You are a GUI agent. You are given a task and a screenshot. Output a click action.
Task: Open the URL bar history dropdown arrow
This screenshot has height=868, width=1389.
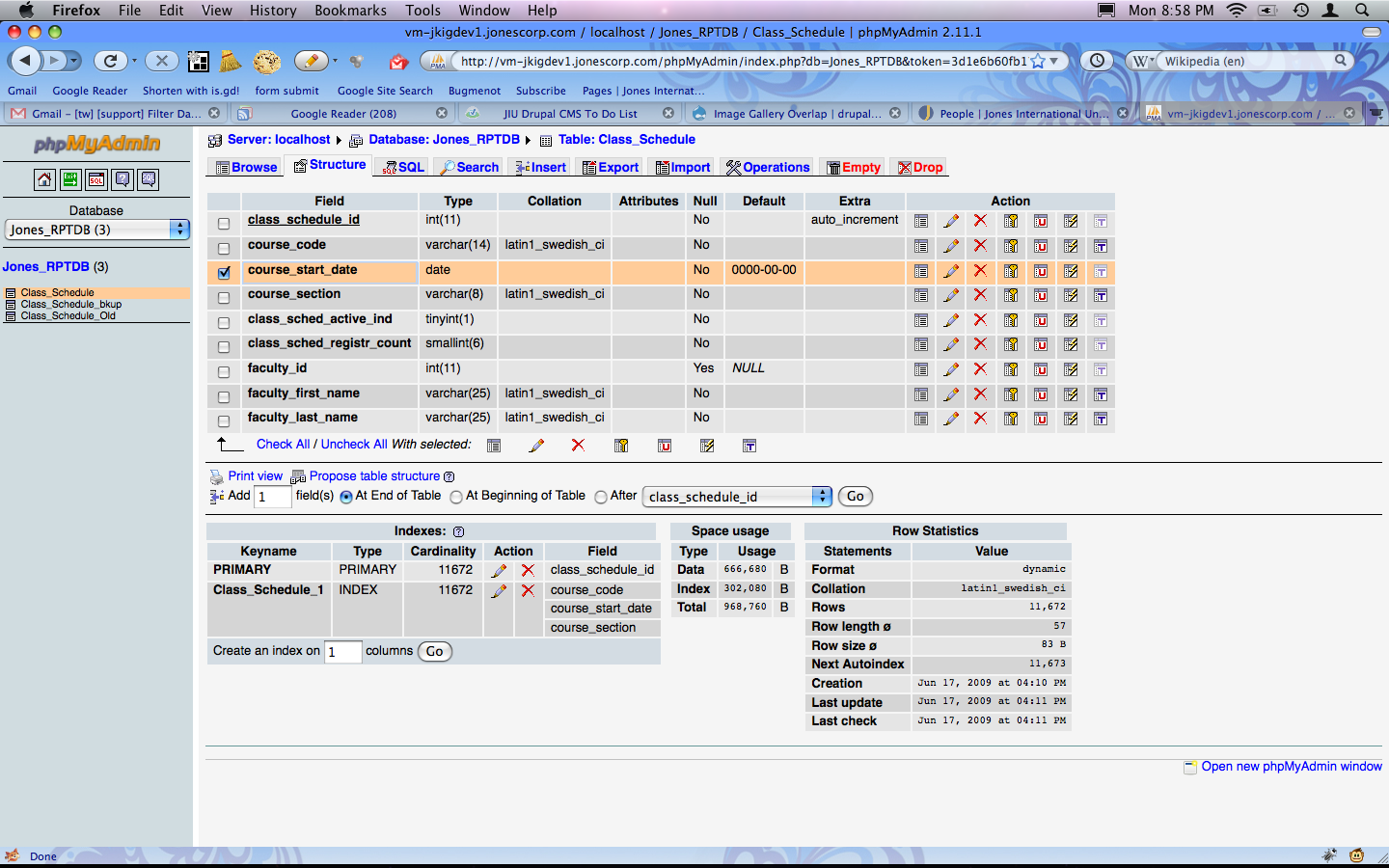(x=1054, y=61)
